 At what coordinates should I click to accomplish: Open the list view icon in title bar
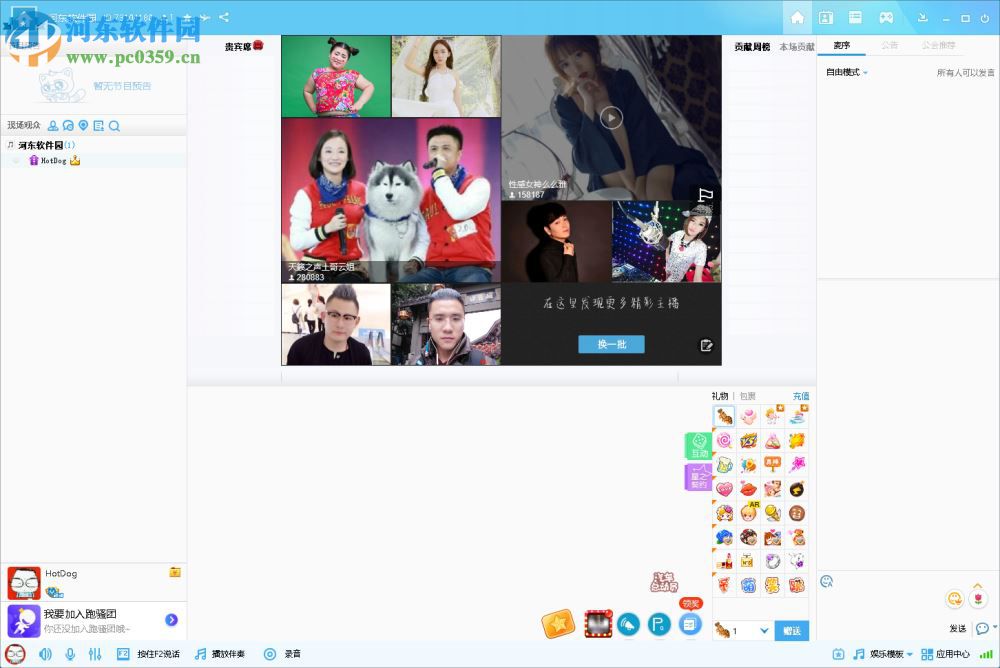[x=855, y=18]
